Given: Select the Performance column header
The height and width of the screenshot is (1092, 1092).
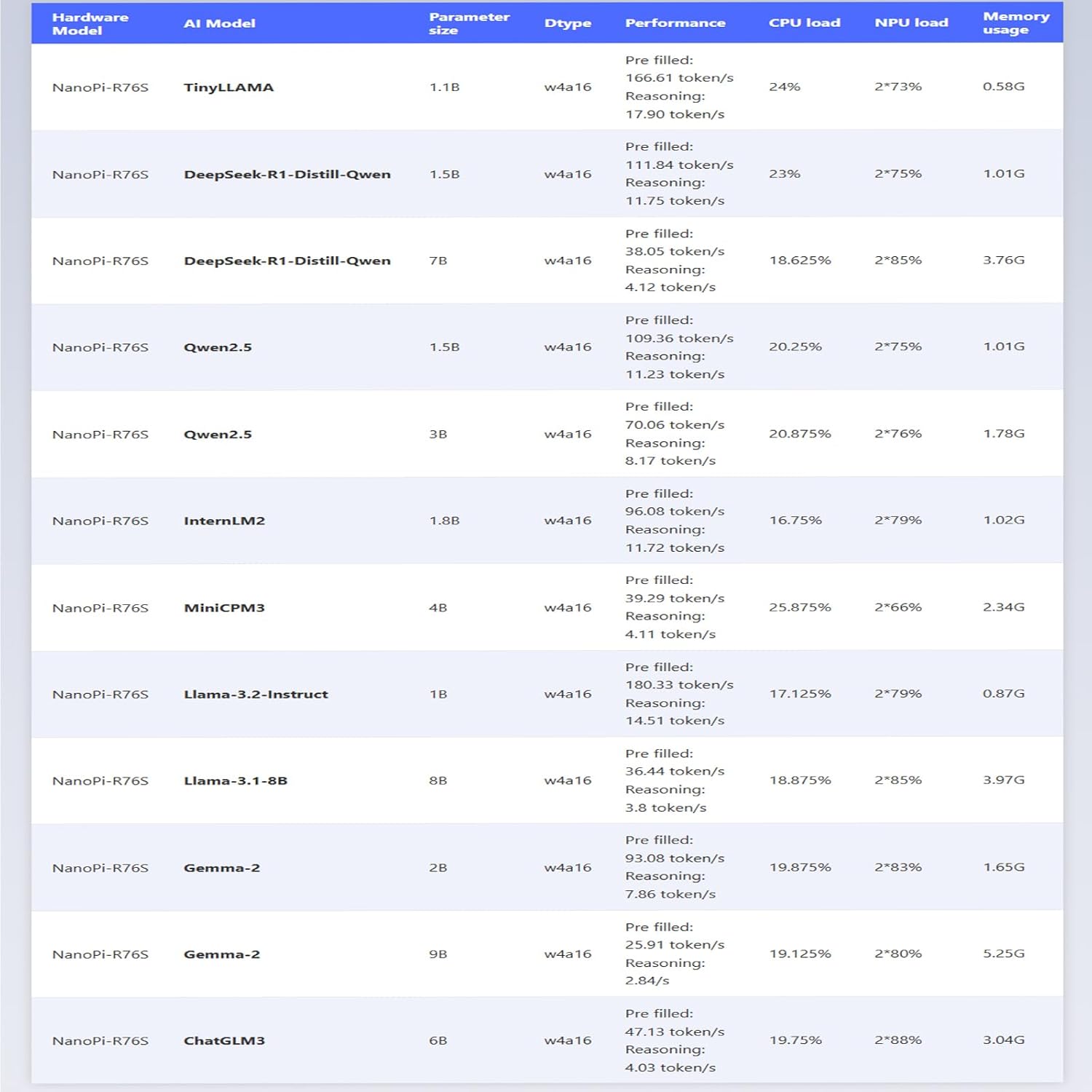Looking at the screenshot, I should [x=675, y=23].
